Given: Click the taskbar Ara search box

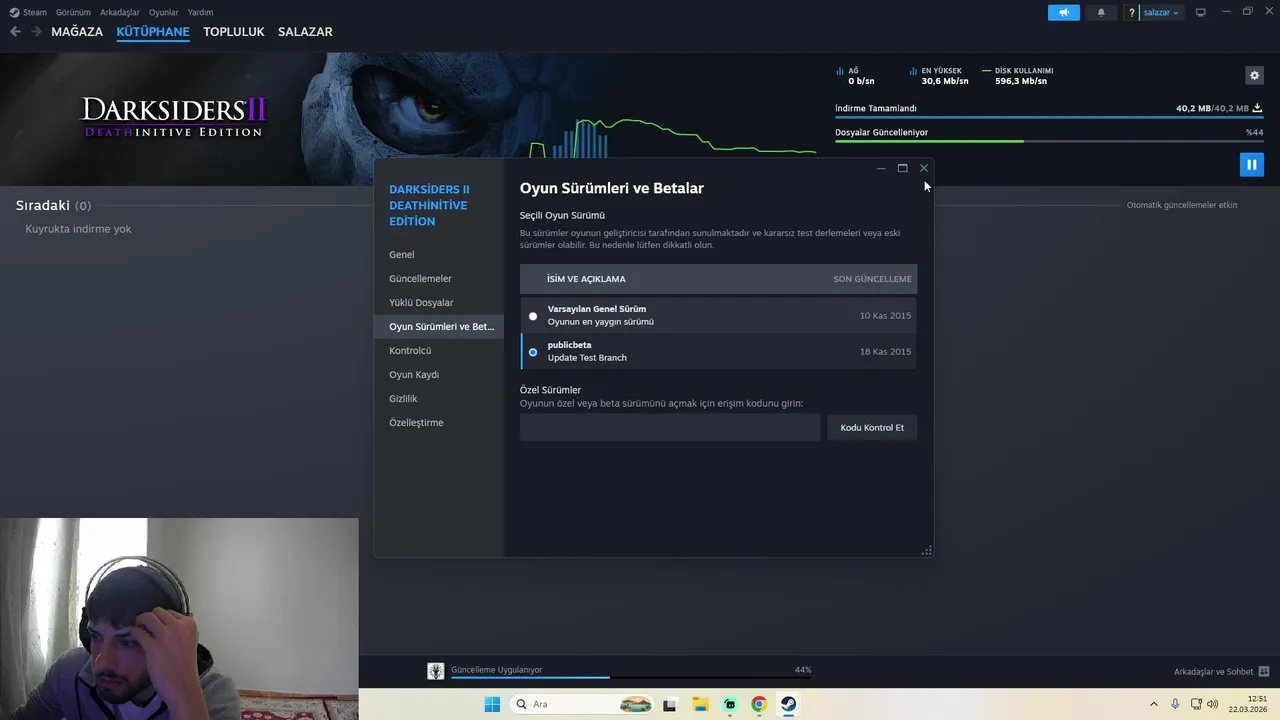Looking at the screenshot, I should [x=583, y=704].
